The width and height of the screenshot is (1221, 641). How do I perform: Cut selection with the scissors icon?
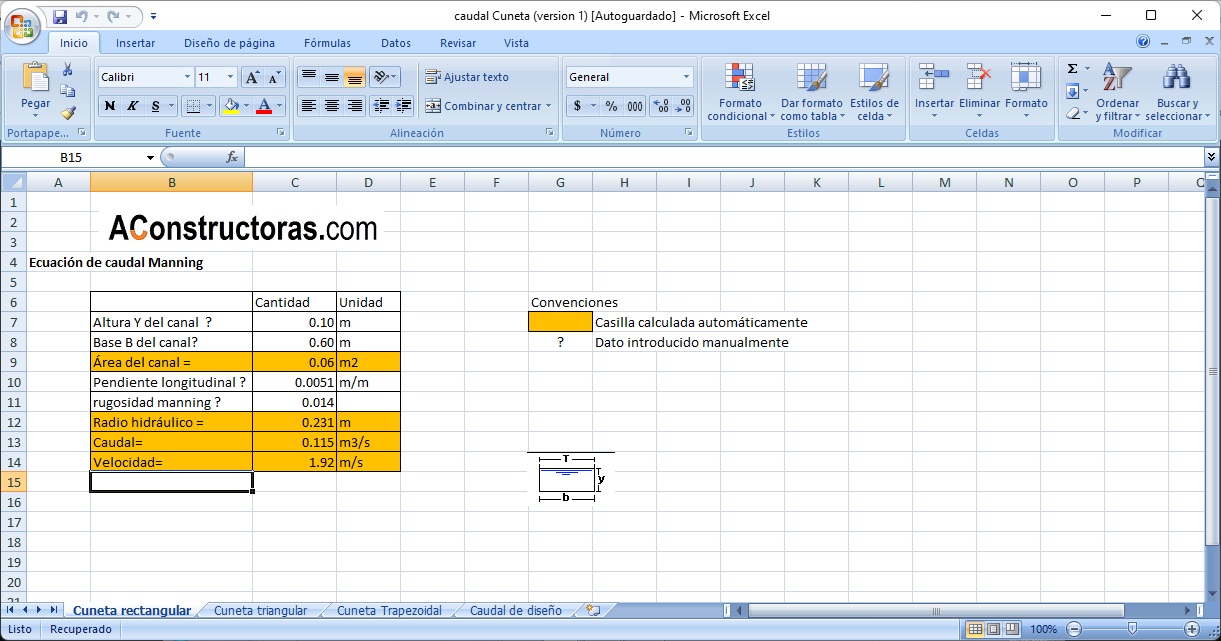click(x=68, y=70)
